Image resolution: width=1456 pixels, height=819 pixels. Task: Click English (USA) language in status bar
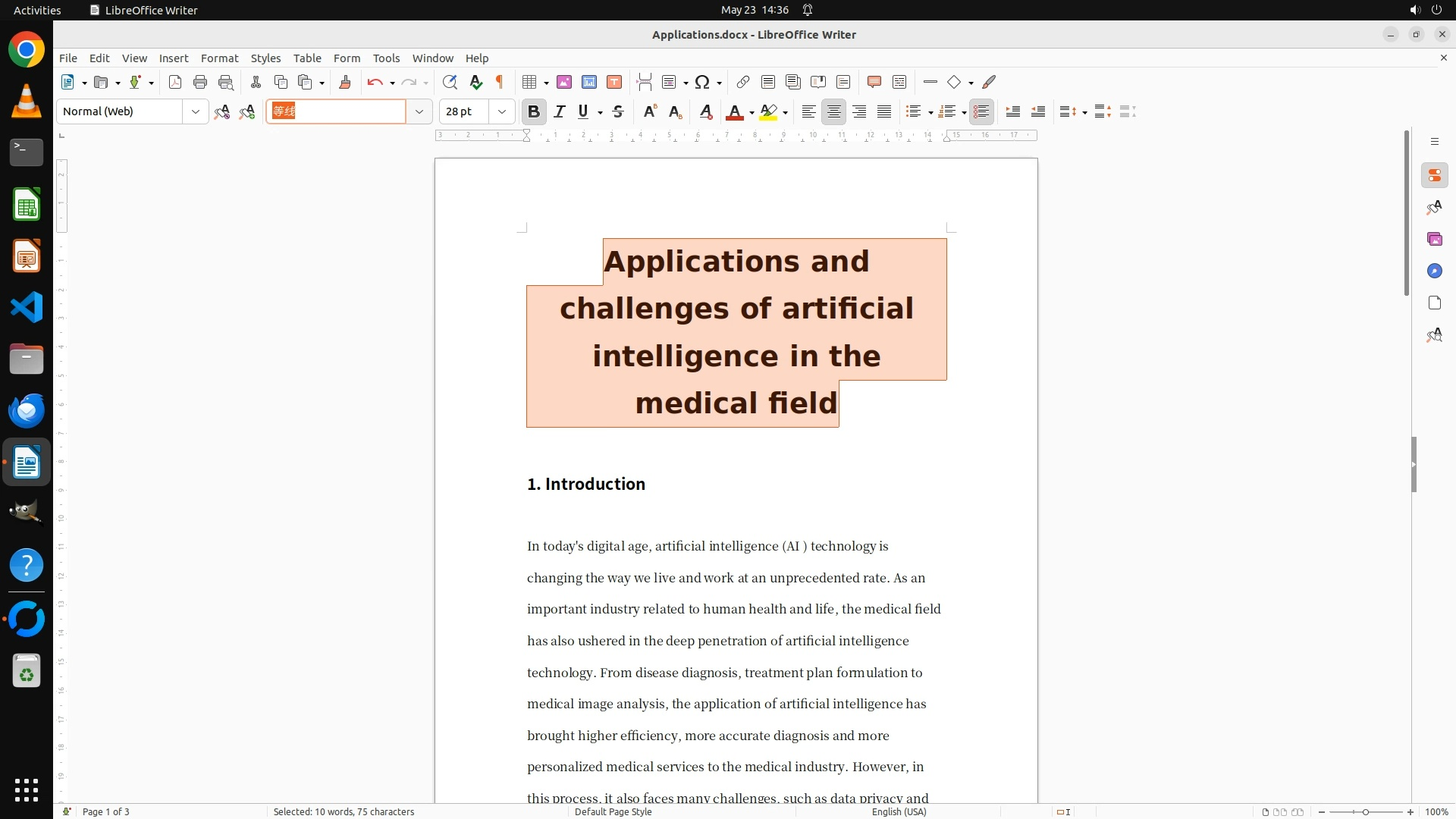[899, 811]
